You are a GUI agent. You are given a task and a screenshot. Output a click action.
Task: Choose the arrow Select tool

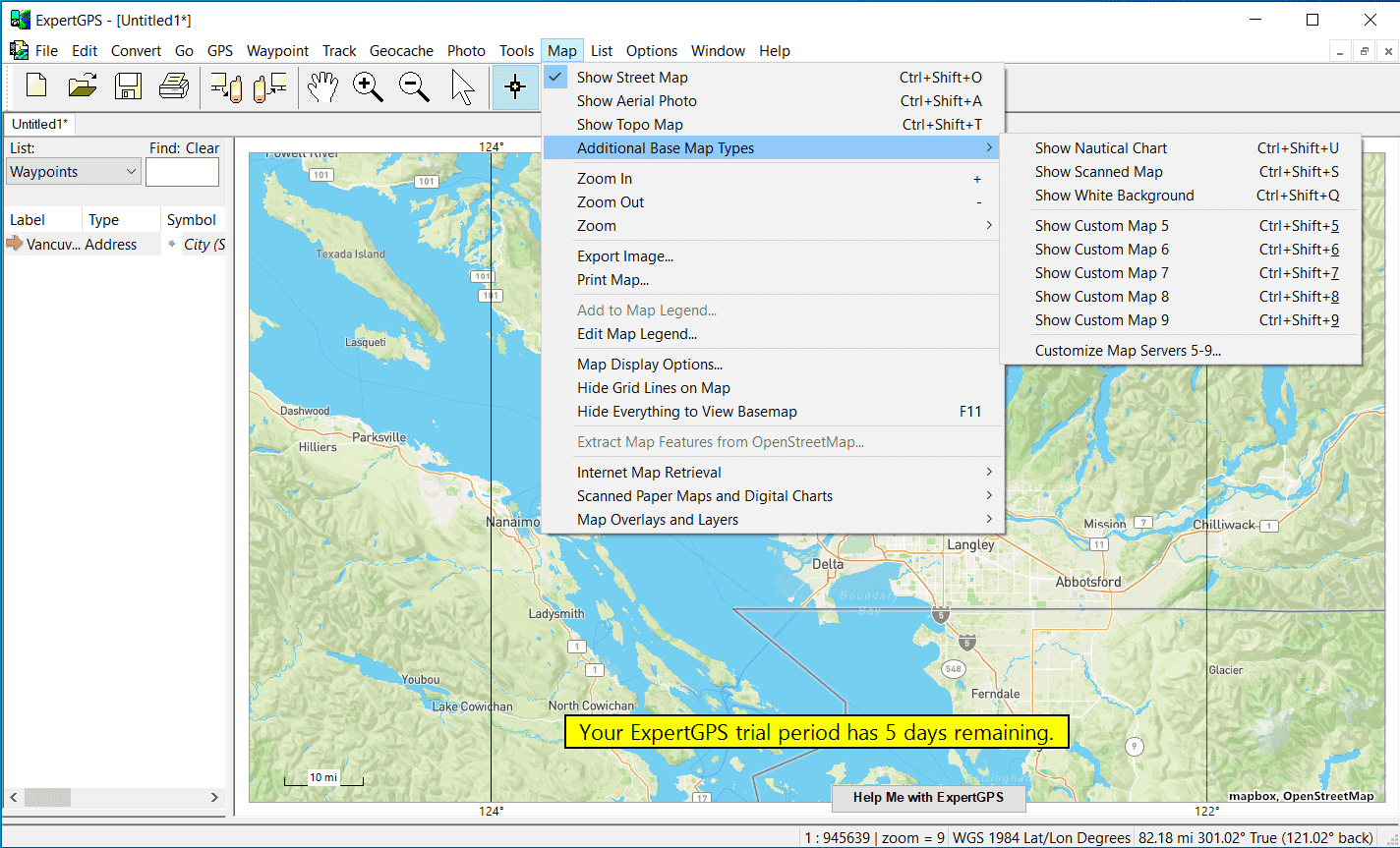click(462, 87)
